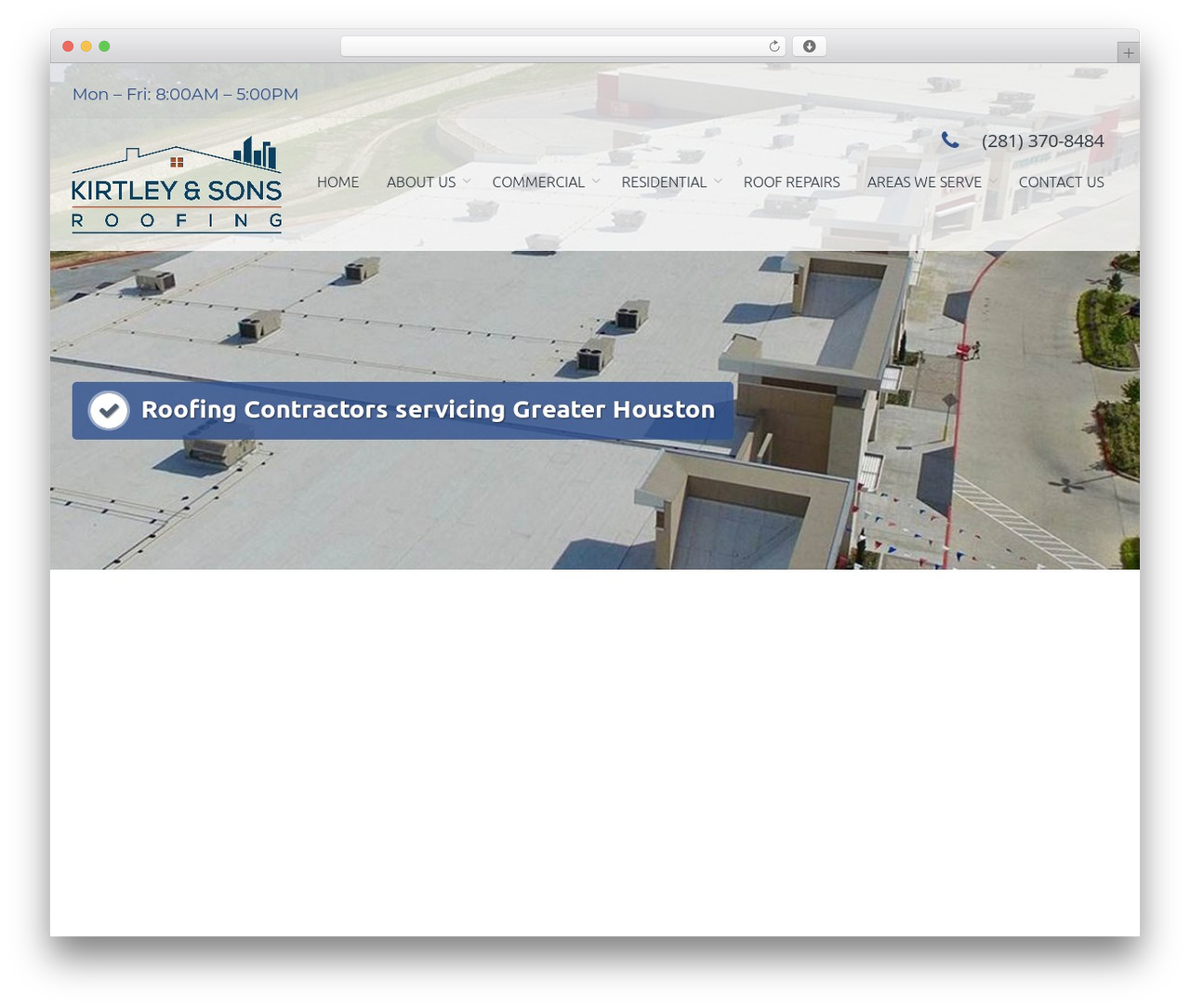Click the green maximize window button
The height and width of the screenshot is (1008, 1190).
(104, 46)
